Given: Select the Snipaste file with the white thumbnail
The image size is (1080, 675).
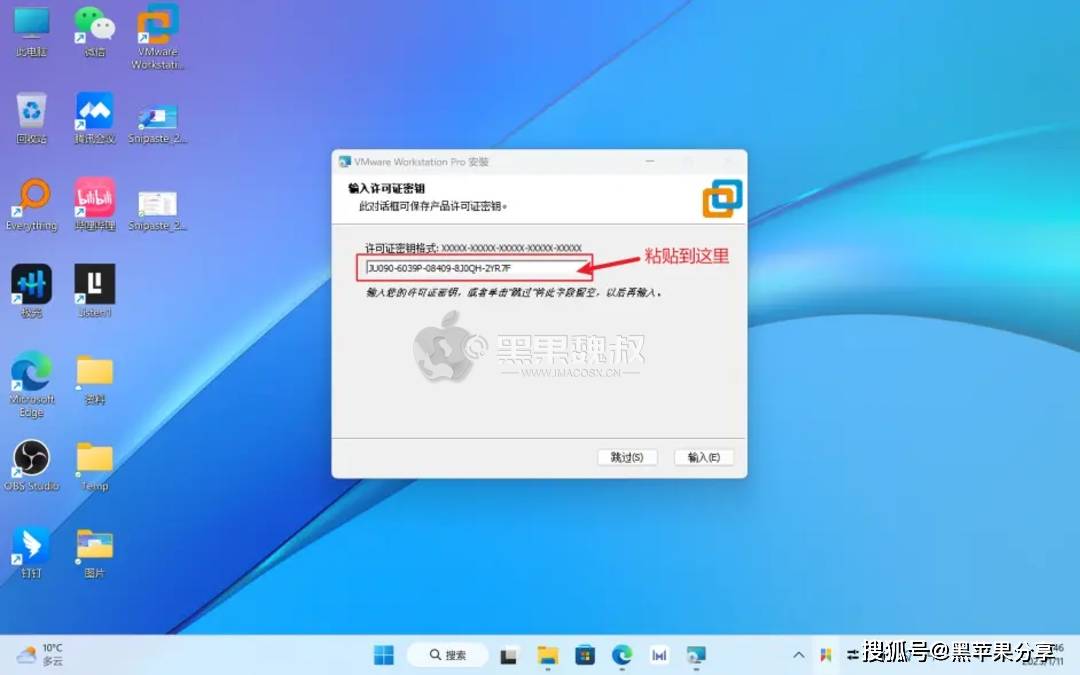Looking at the screenshot, I should (158, 210).
